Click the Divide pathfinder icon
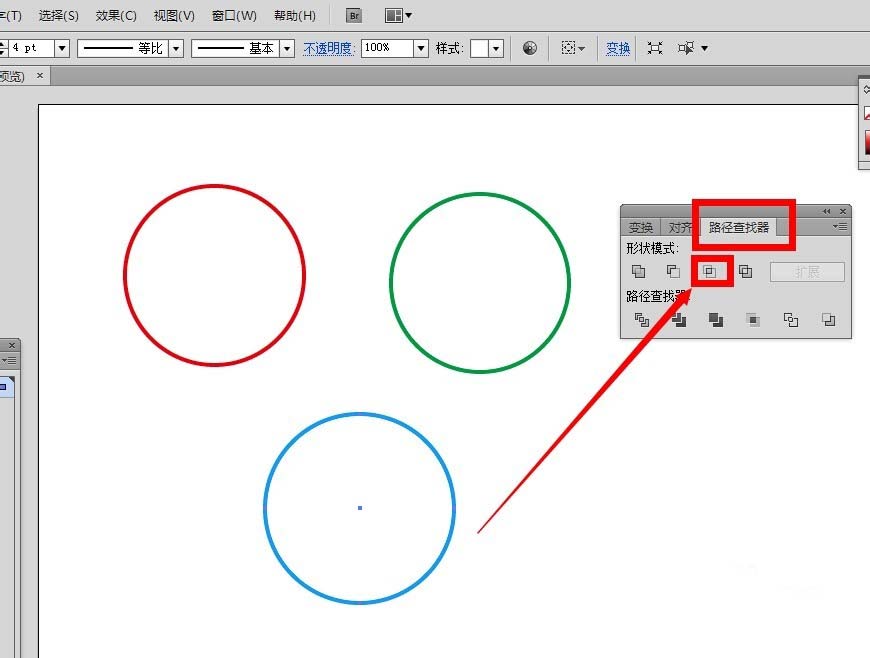The width and height of the screenshot is (870, 658). tap(642, 320)
